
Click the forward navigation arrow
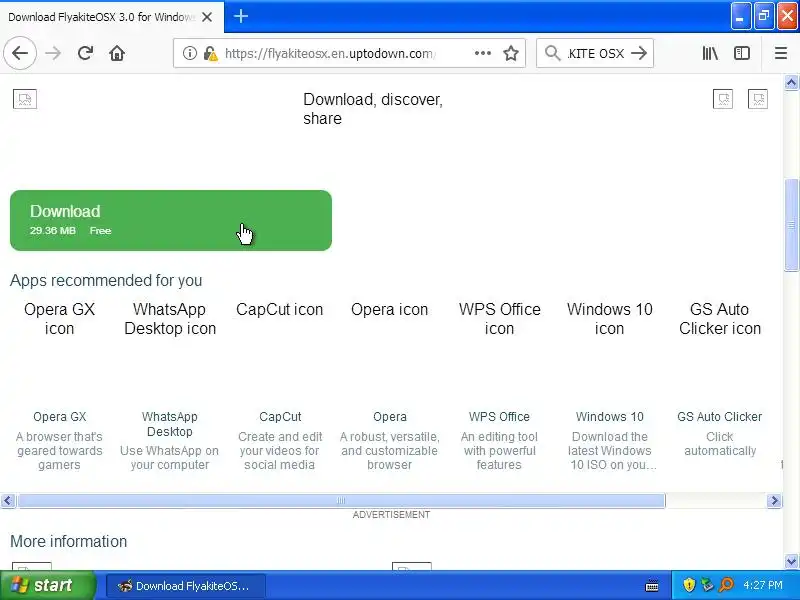pyautogui.click(x=53, y=53)
